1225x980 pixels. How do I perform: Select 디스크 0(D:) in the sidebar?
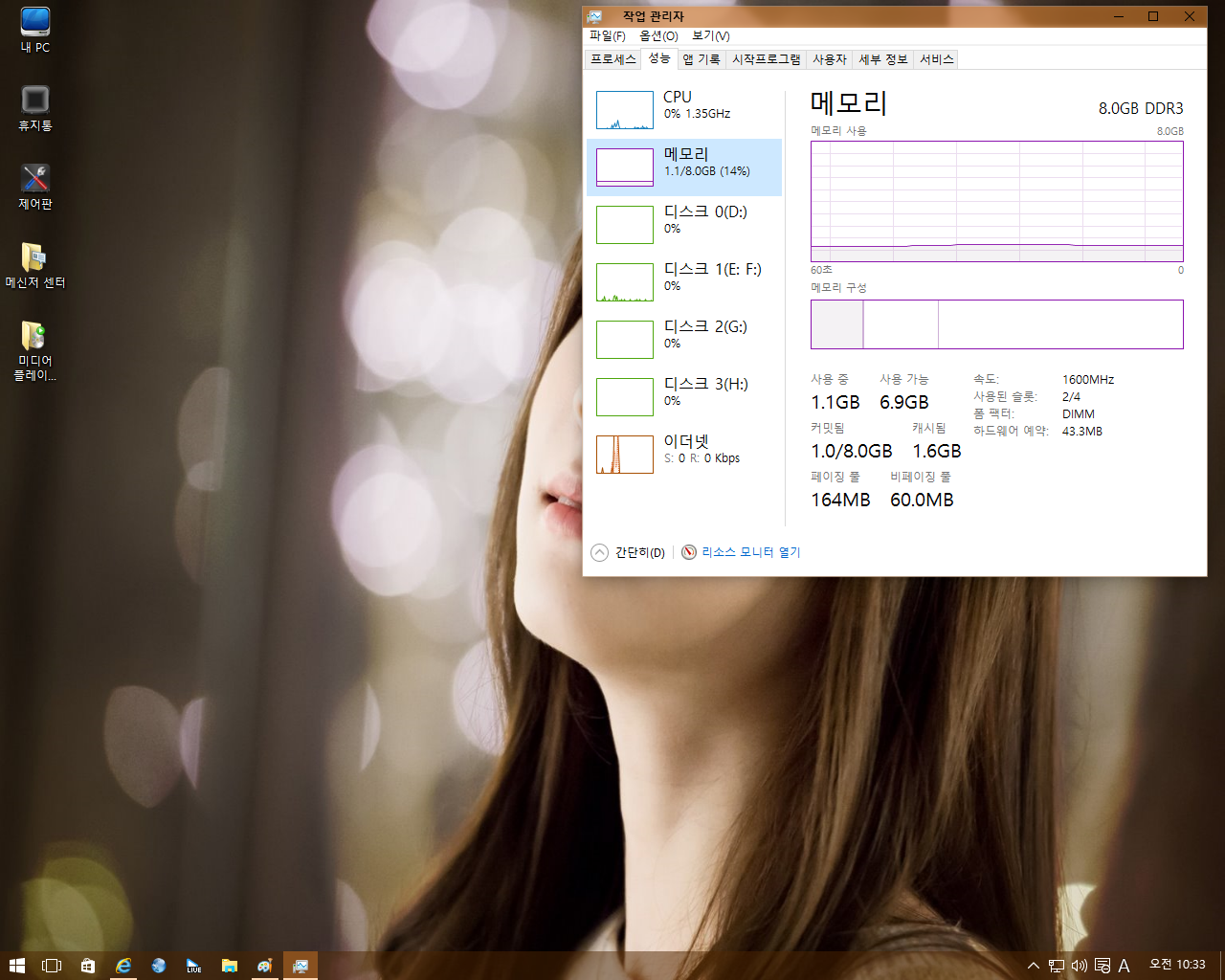pos(684,225)
